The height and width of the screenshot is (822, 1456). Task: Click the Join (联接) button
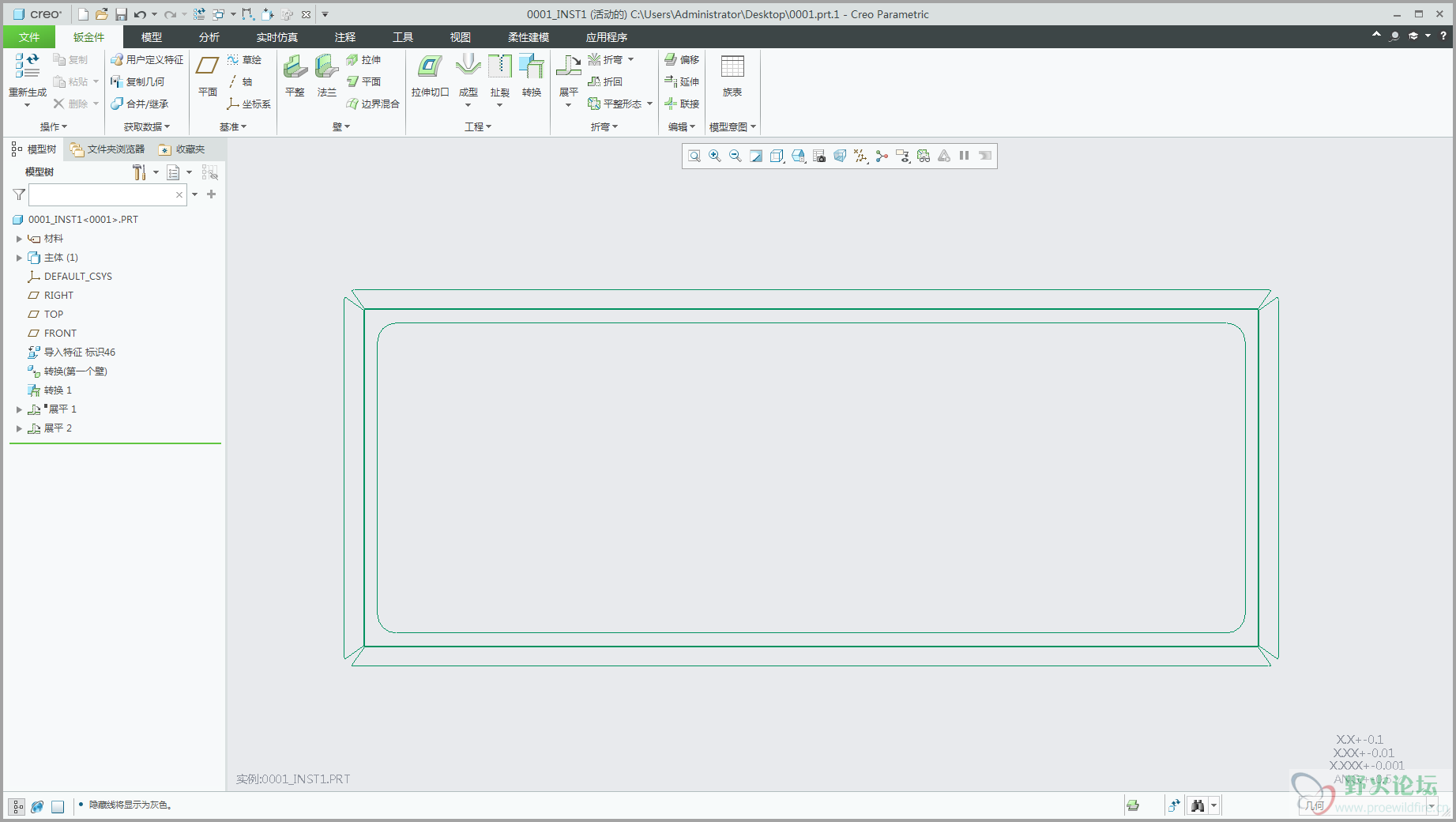[x=683, y=104]
